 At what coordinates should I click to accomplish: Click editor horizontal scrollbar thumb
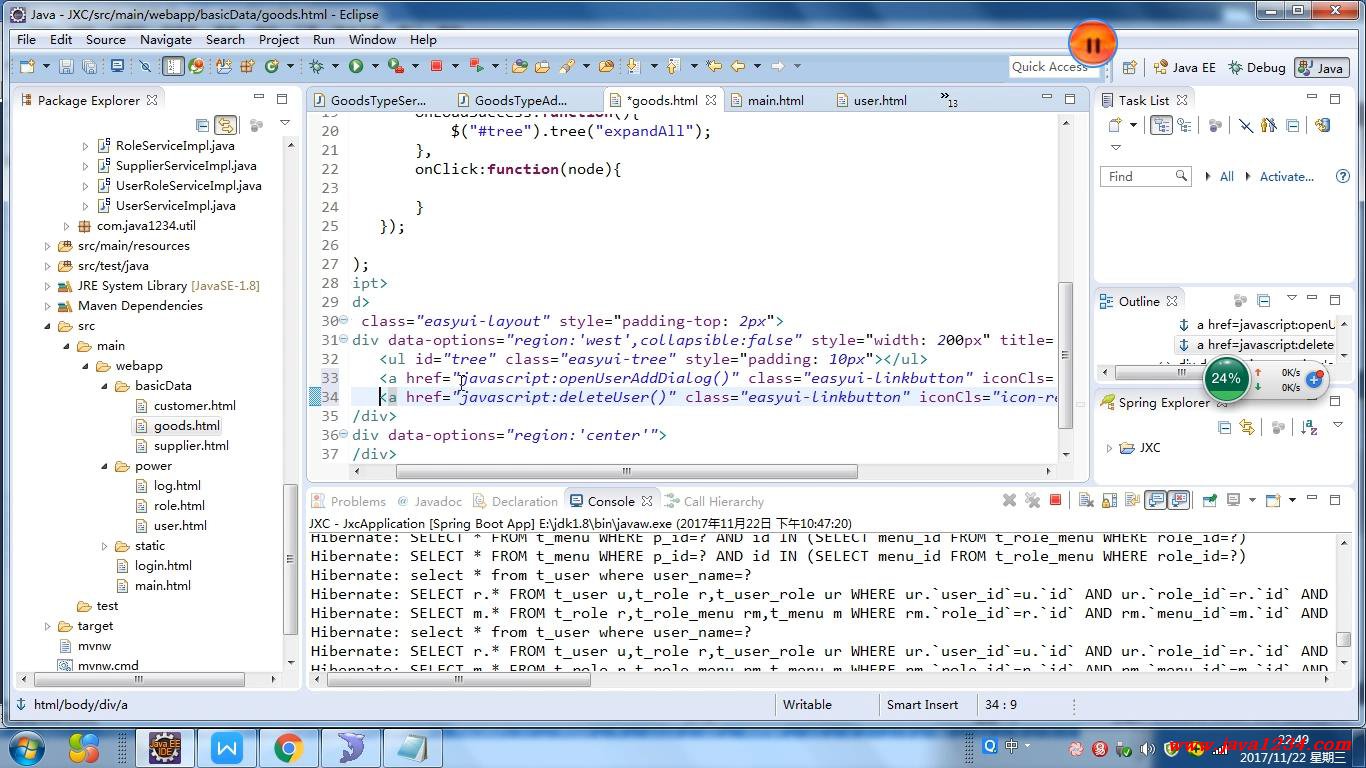[x=627, y=471]
